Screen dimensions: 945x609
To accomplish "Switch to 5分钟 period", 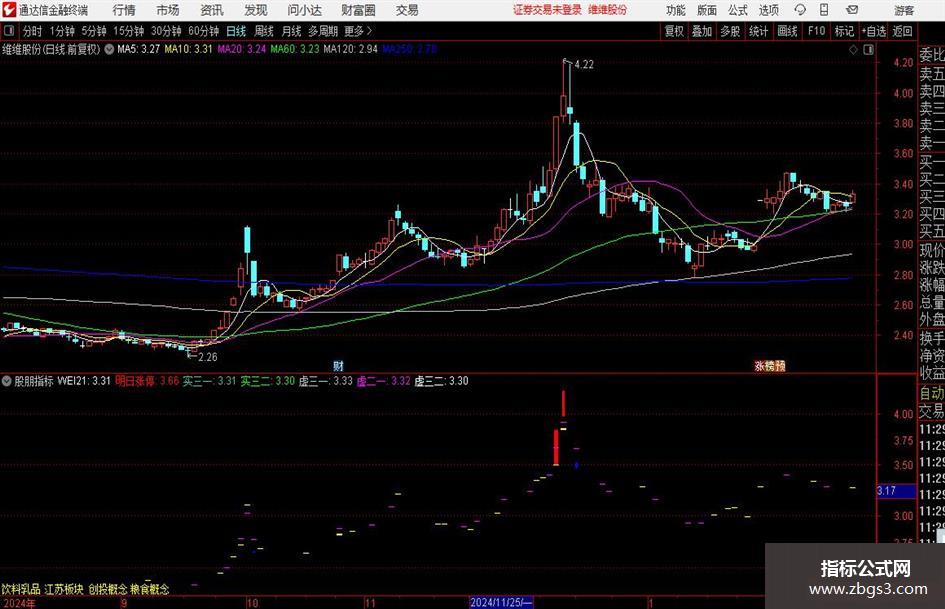I will 93,31.
